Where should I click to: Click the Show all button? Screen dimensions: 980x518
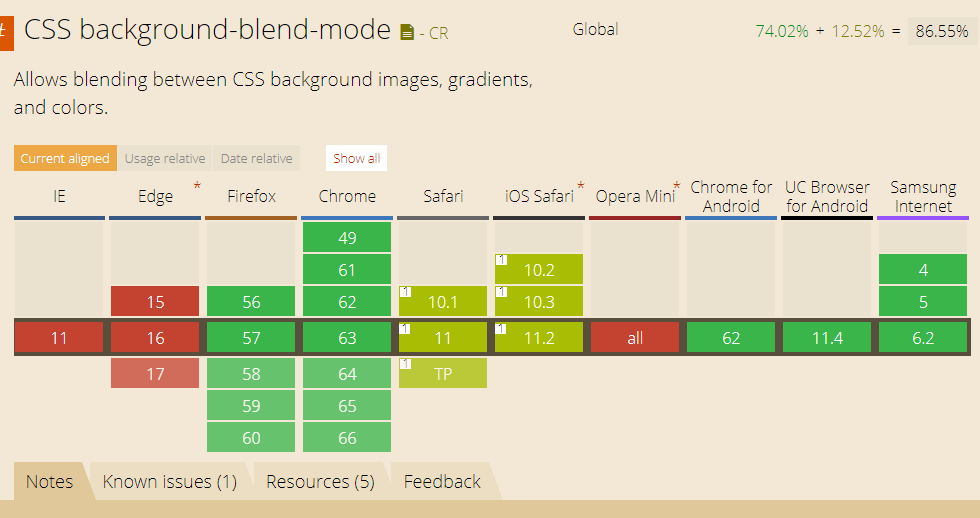[356, 158]
